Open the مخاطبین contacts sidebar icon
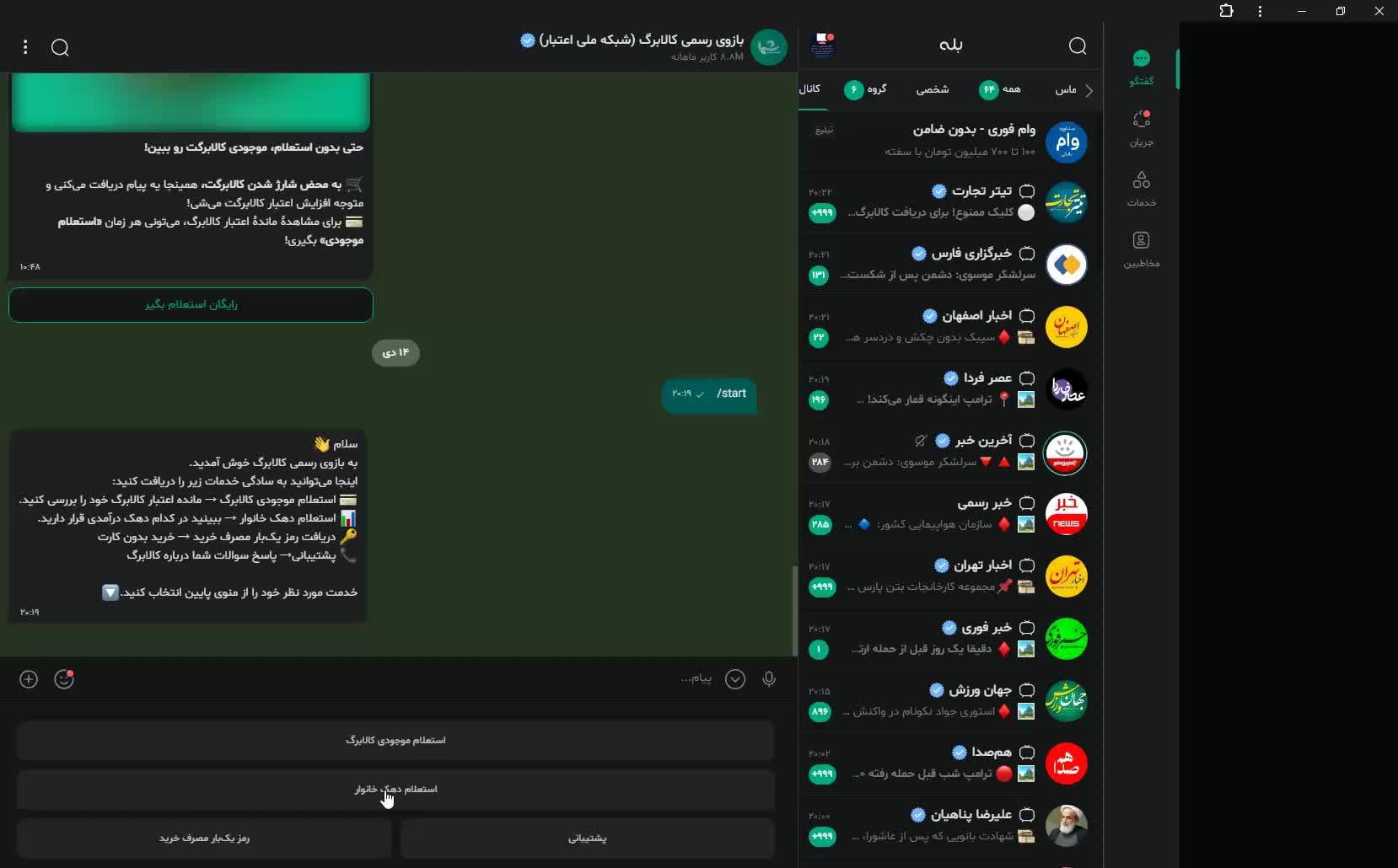 click(x=1141, y=249)
